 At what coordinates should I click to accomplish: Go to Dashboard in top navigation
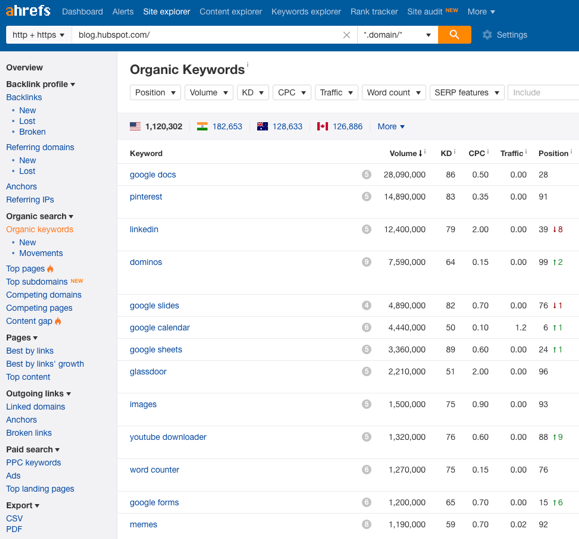(x=82, y=12)
